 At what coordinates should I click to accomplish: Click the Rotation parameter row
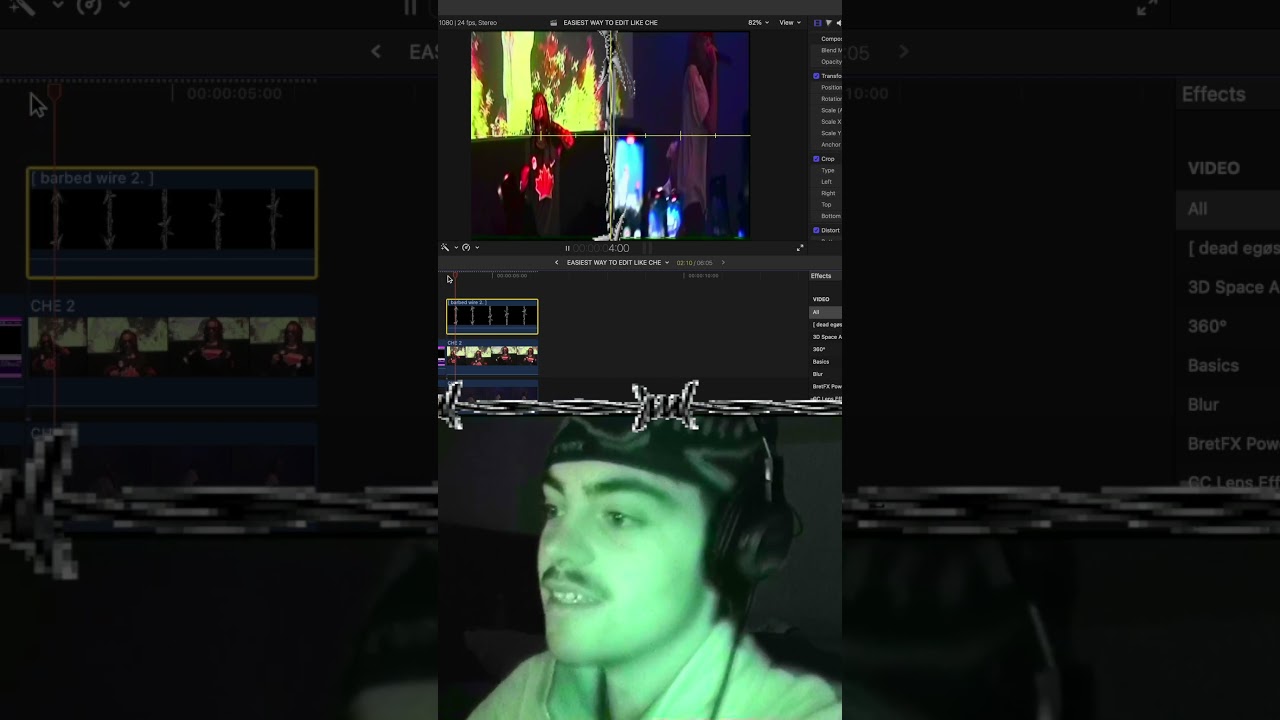click(827, 99)
